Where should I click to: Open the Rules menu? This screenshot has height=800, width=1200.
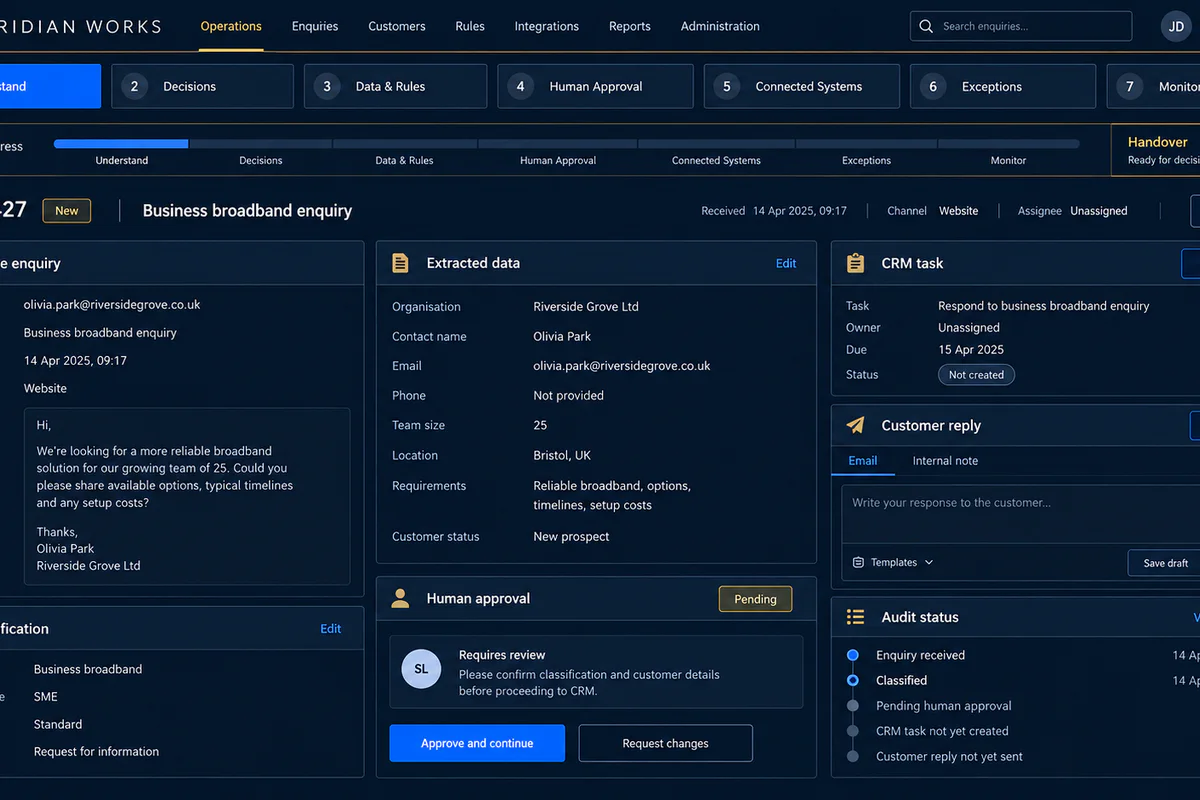(470, 26)
